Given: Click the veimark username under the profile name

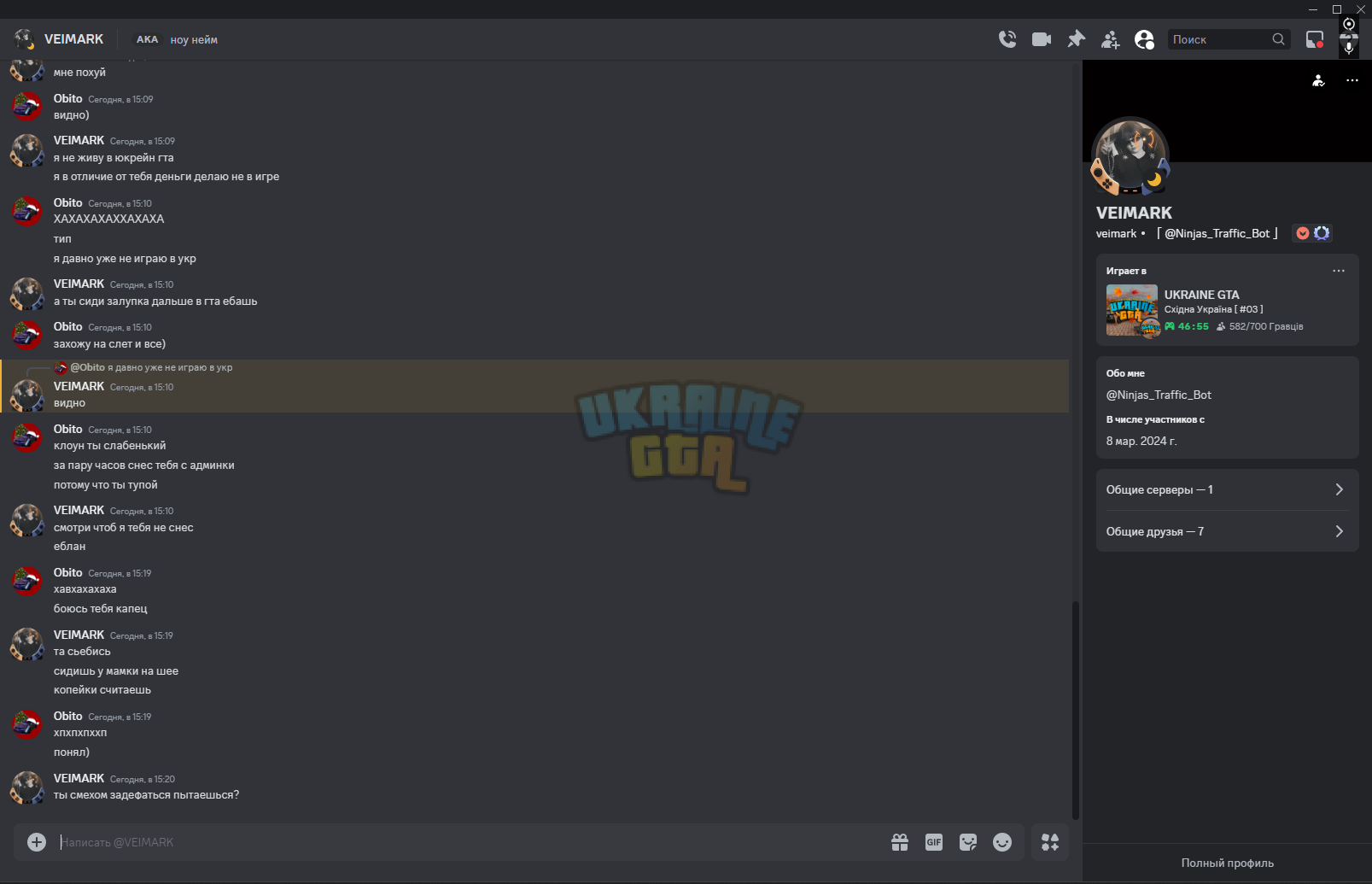Looking at the screenshot, I should tap(1116, 233).
